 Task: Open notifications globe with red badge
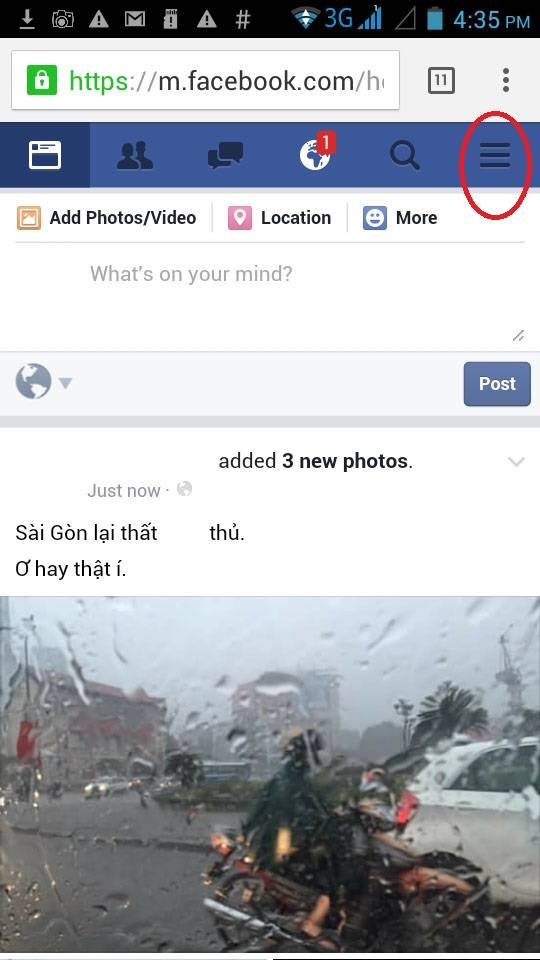pos(317,152)
